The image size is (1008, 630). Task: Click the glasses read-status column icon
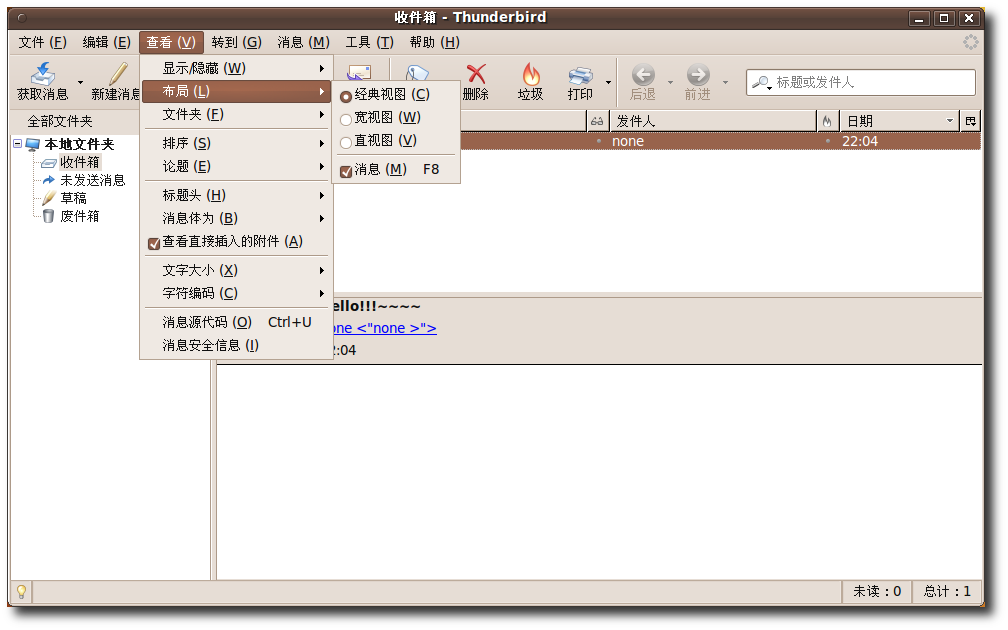[x=597, y=121]
